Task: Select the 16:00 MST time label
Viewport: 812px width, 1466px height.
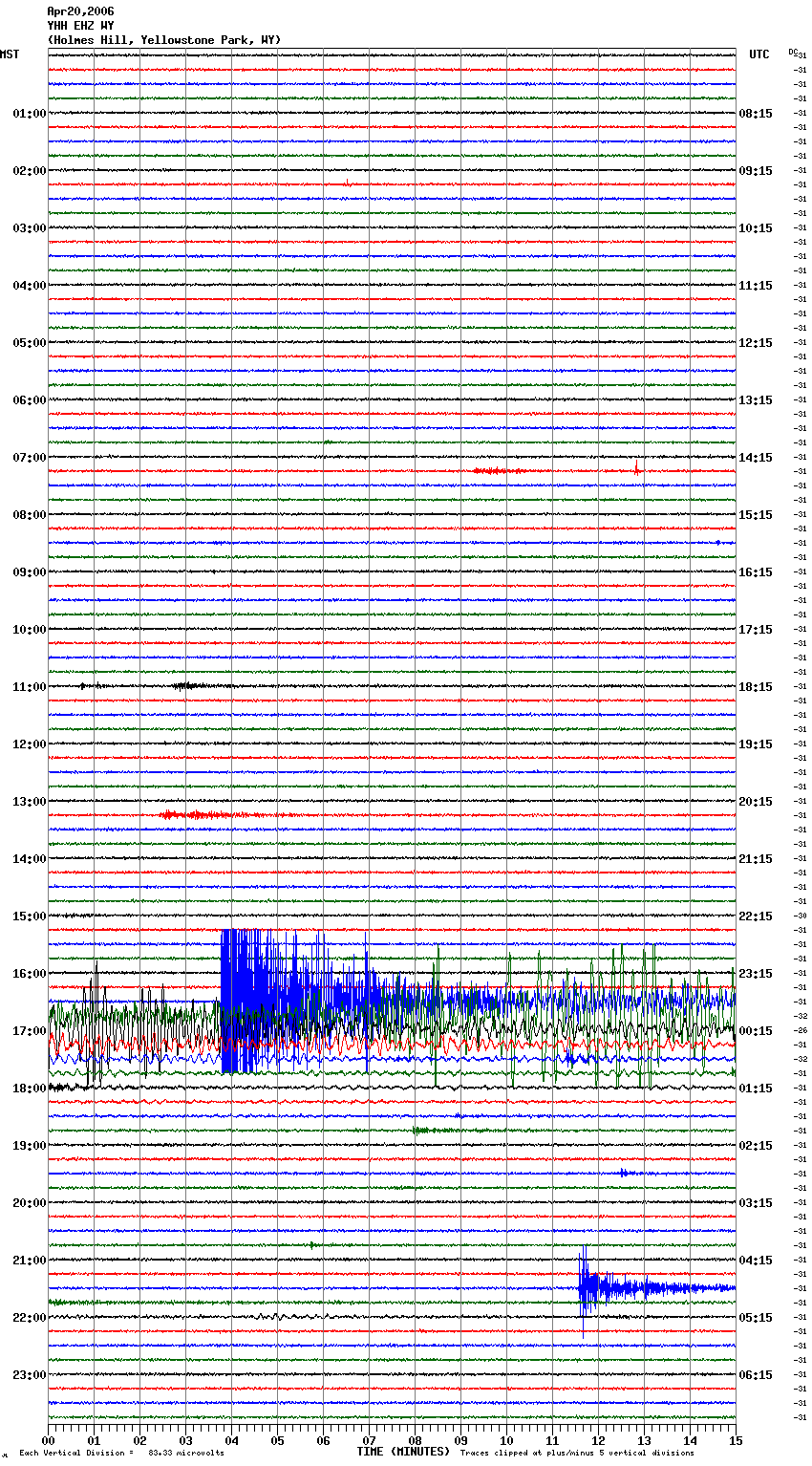Action: pos(30,974)
